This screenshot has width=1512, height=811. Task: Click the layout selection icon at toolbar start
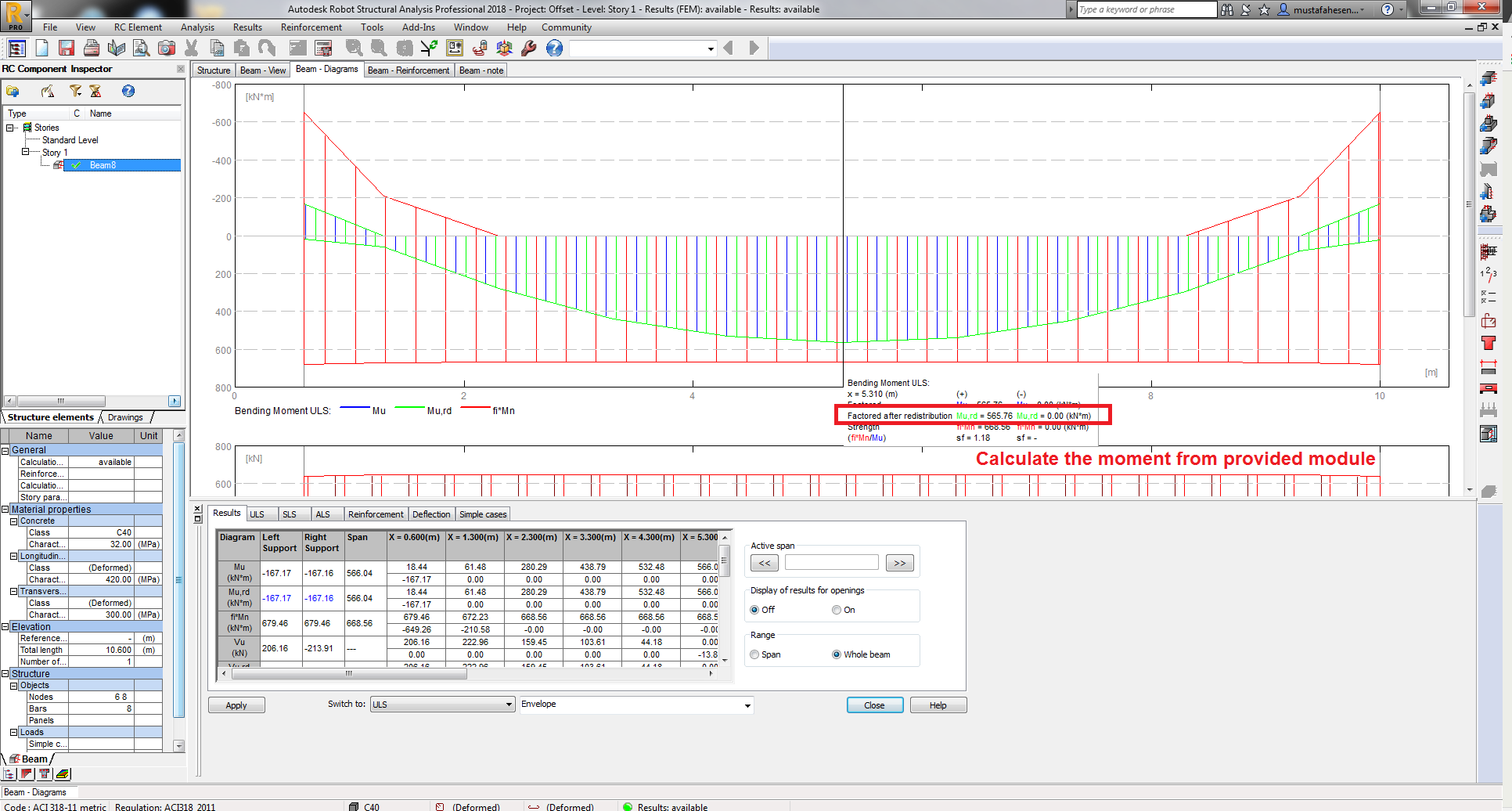(x=16, y=49)
